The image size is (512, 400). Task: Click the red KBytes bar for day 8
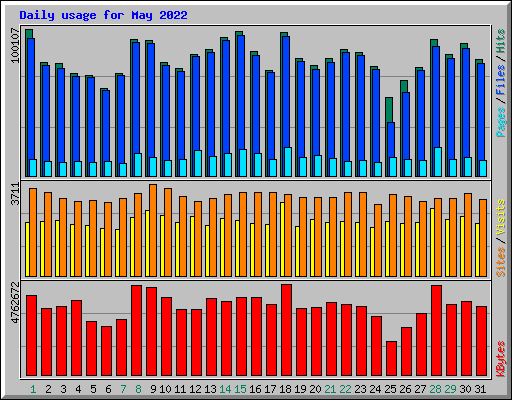(136, 330)
